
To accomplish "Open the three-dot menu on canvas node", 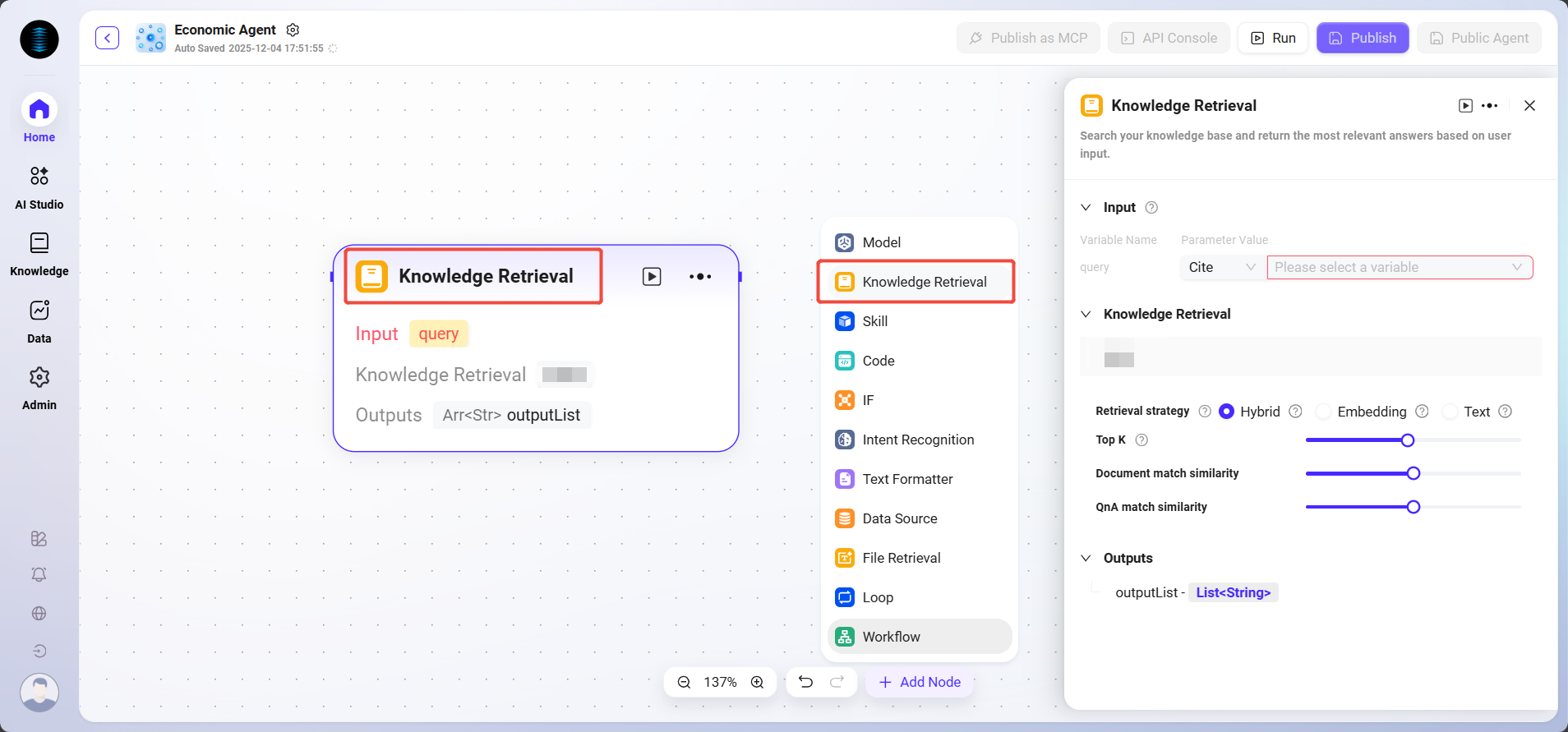I will click(x=700, y=277).
